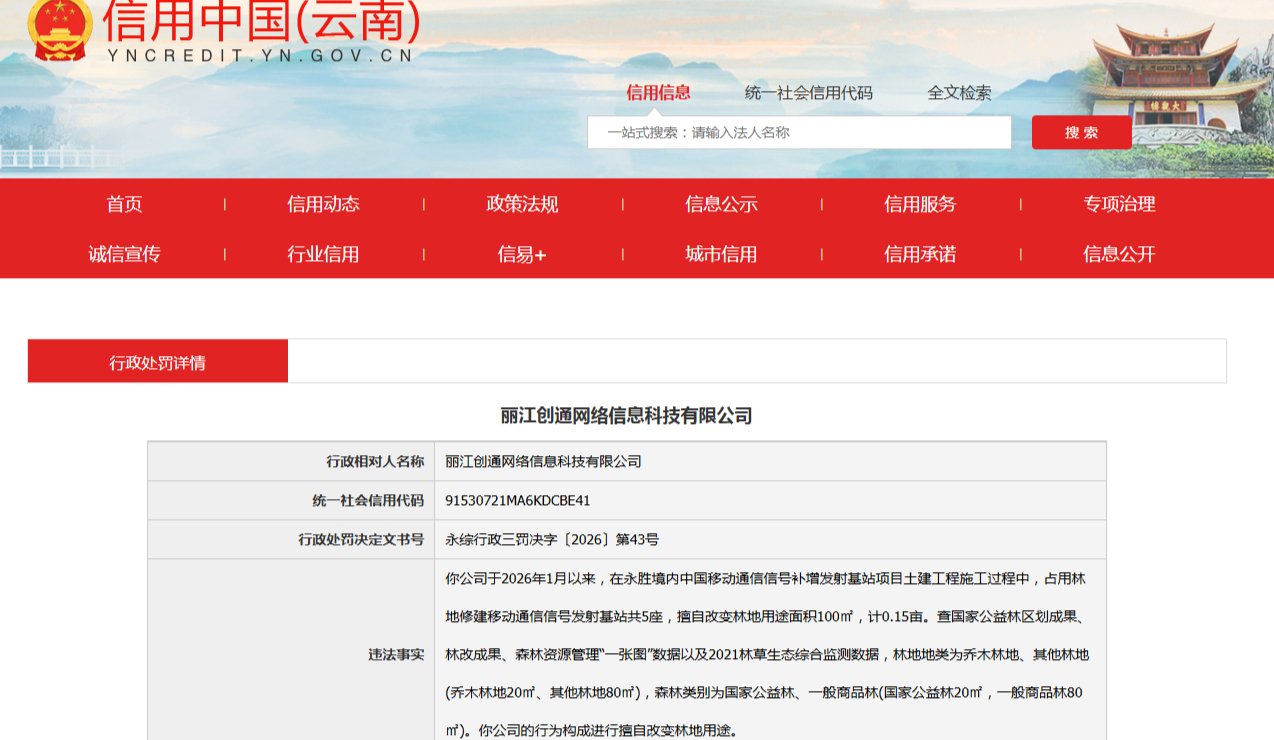
Task: Go to 城市信用 in the navigation
Action: click(721, 254)
